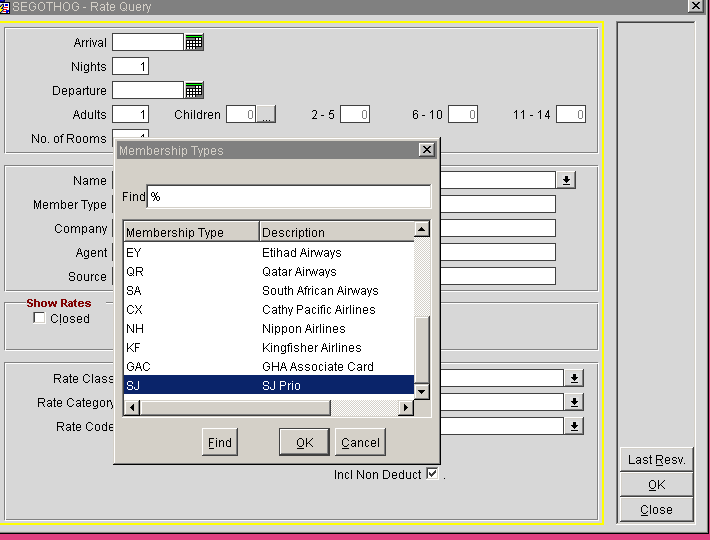Click the Membership Type column header
This screenshot has height=540, width=710.
(x=192, y=232)
